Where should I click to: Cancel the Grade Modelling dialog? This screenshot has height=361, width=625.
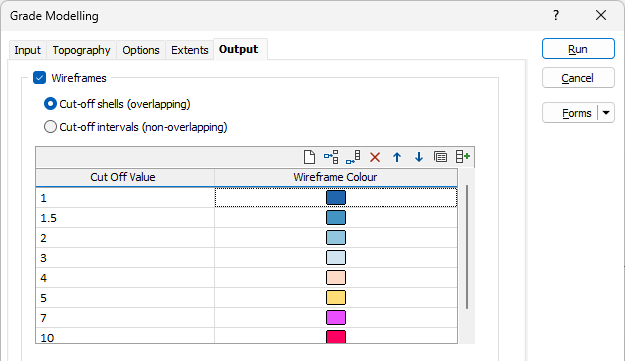pos(578,78)
